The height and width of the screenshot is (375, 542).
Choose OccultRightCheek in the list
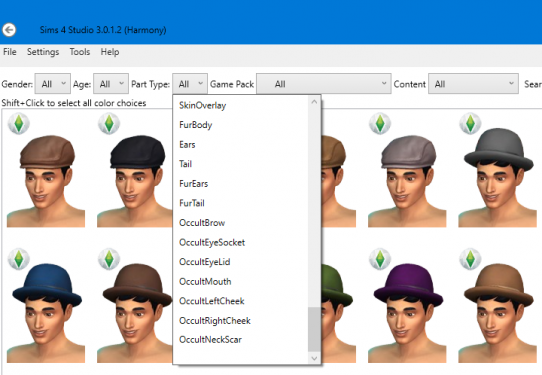pos(240,320)
